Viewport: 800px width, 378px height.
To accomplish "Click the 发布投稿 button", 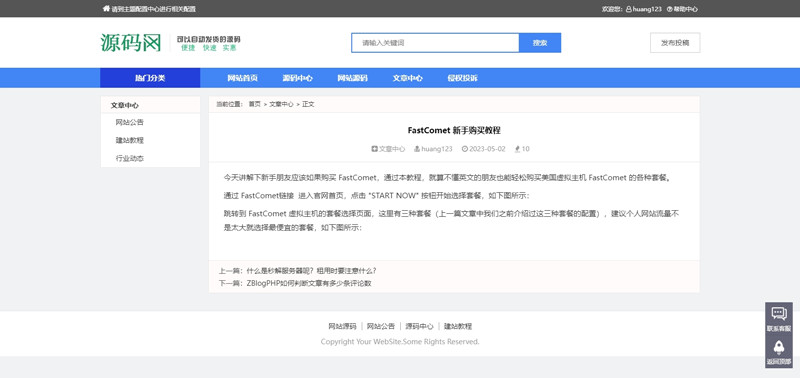I will (x=675, y=43).
